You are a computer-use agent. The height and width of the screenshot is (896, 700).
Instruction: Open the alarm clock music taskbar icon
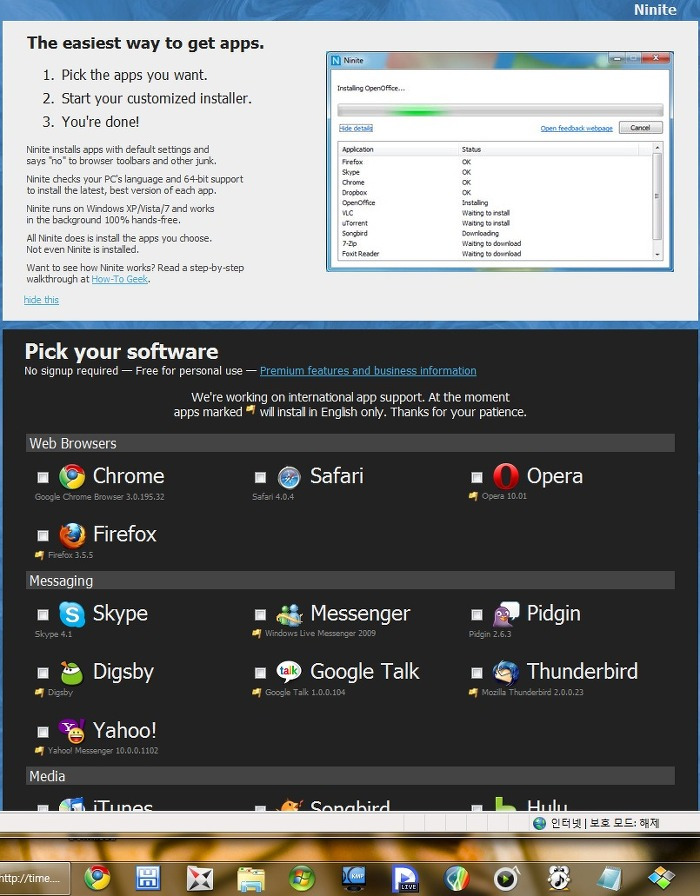tap(559, 878)
